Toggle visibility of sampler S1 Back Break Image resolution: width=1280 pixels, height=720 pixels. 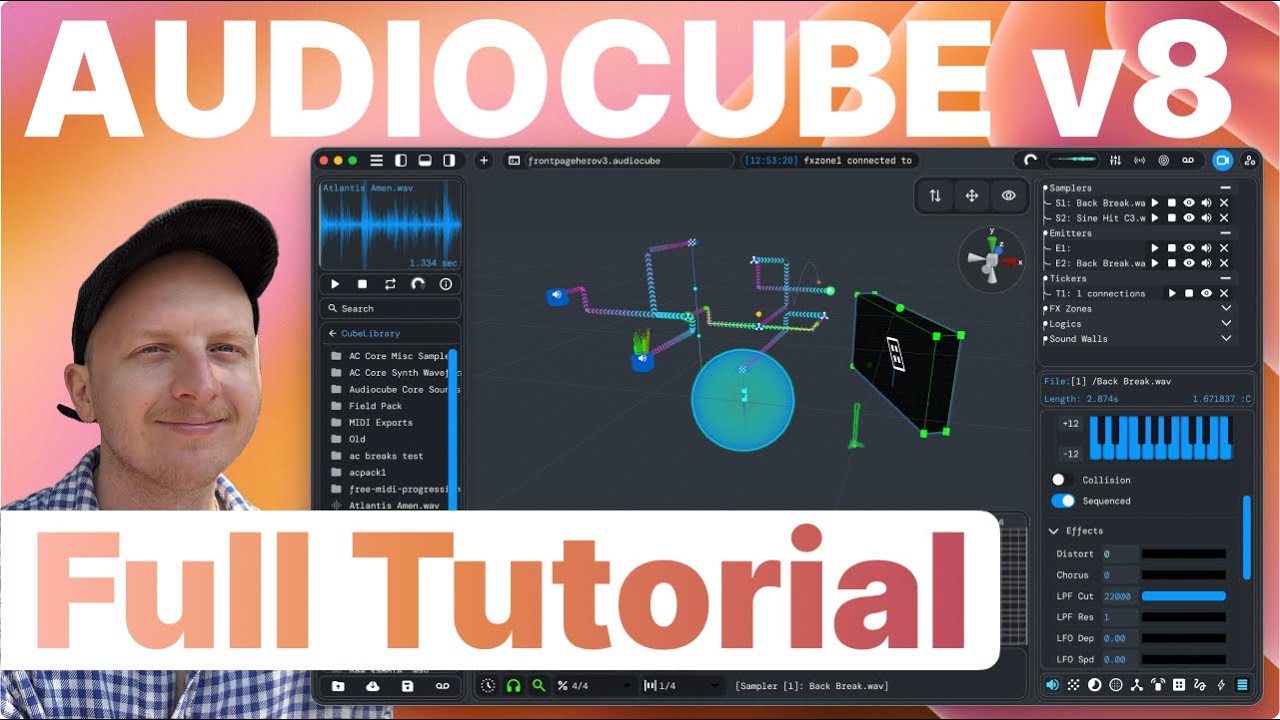click(1189, 203)
